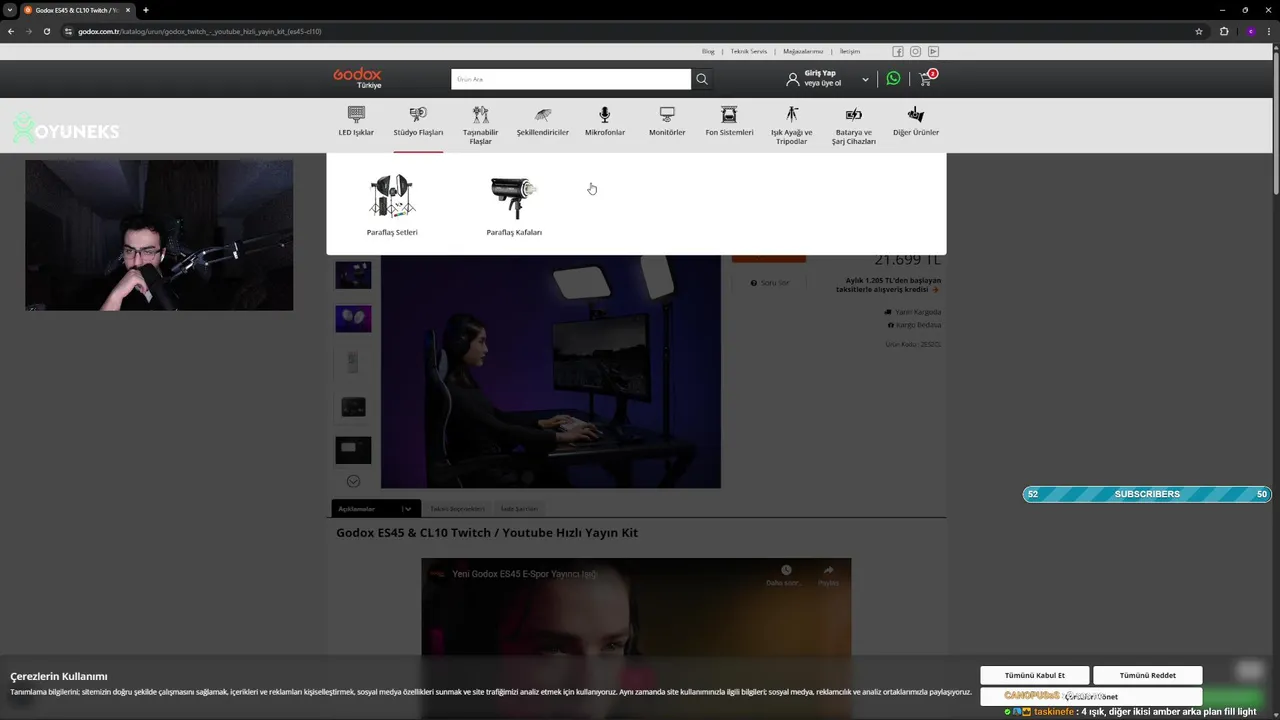1280x720 pixels.
Task: Open the Şekillendiriciler category
Action: (542, 121)
